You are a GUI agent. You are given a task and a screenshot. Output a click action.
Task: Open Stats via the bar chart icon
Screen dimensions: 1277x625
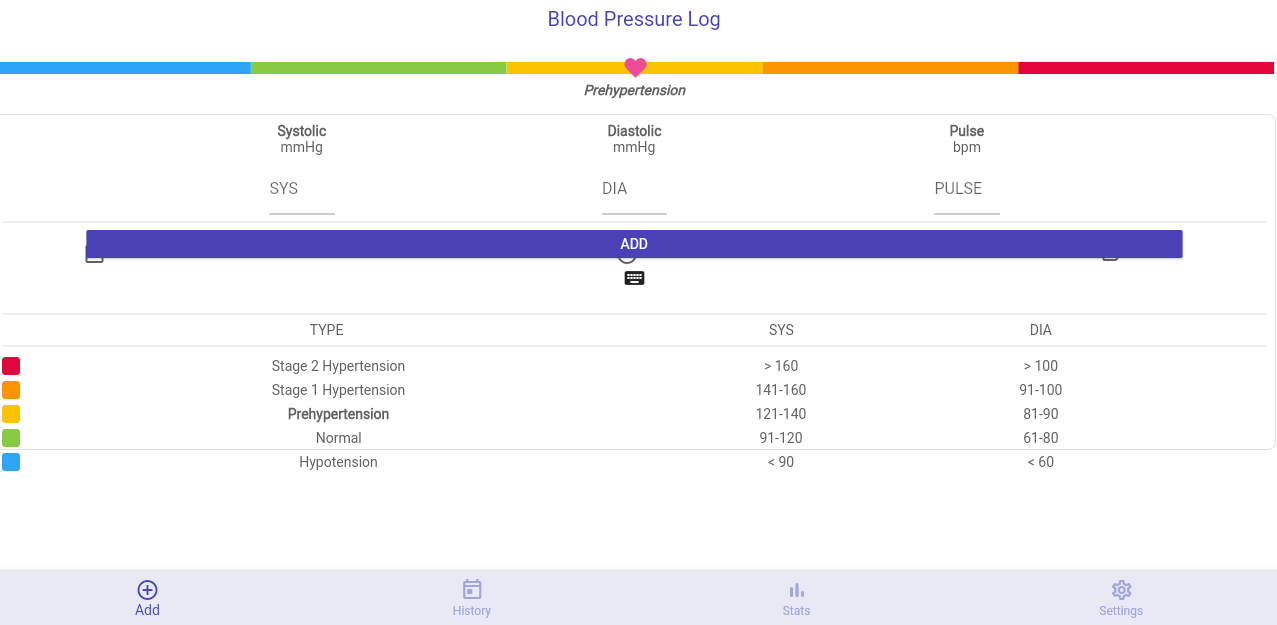[x=795, y=589]
